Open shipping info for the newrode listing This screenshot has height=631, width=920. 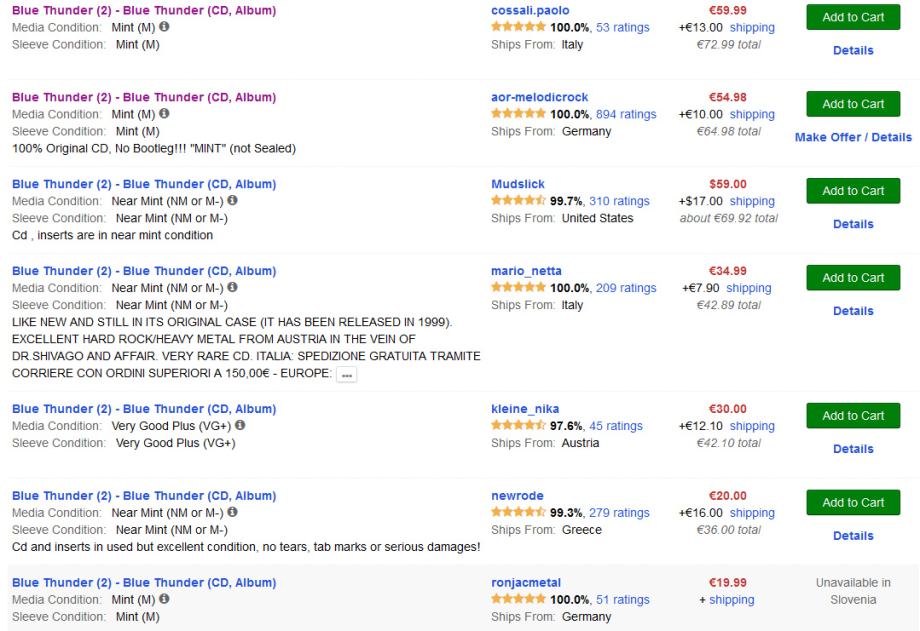[x=749, y=513]
